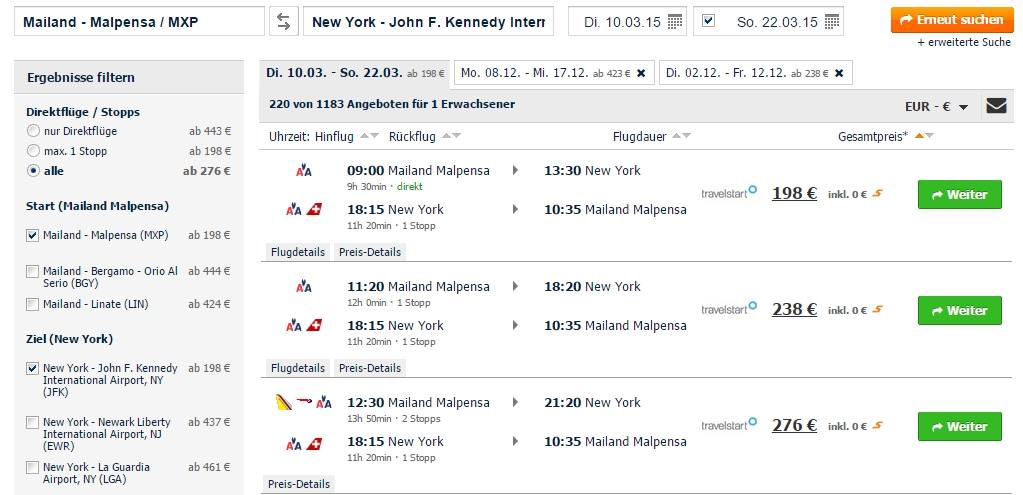Select max. 1 Stopp radio option

click(33, 151)
